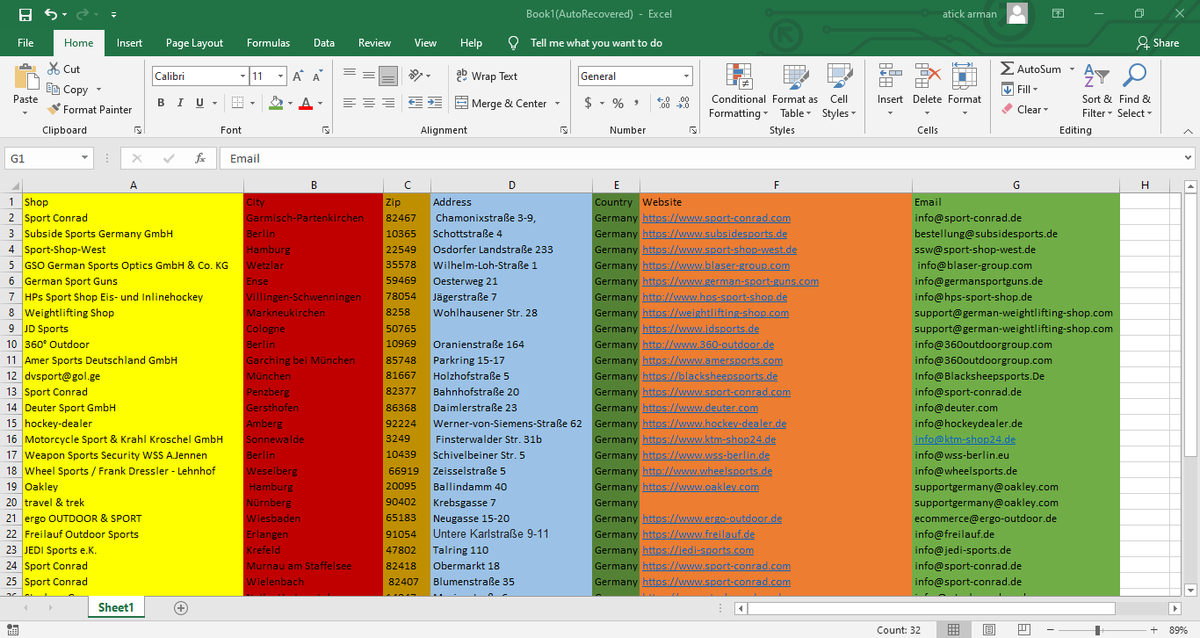Open the www.oakley.com website link
The height and width of the screenshot is (638, 1200).
point(701,487)
